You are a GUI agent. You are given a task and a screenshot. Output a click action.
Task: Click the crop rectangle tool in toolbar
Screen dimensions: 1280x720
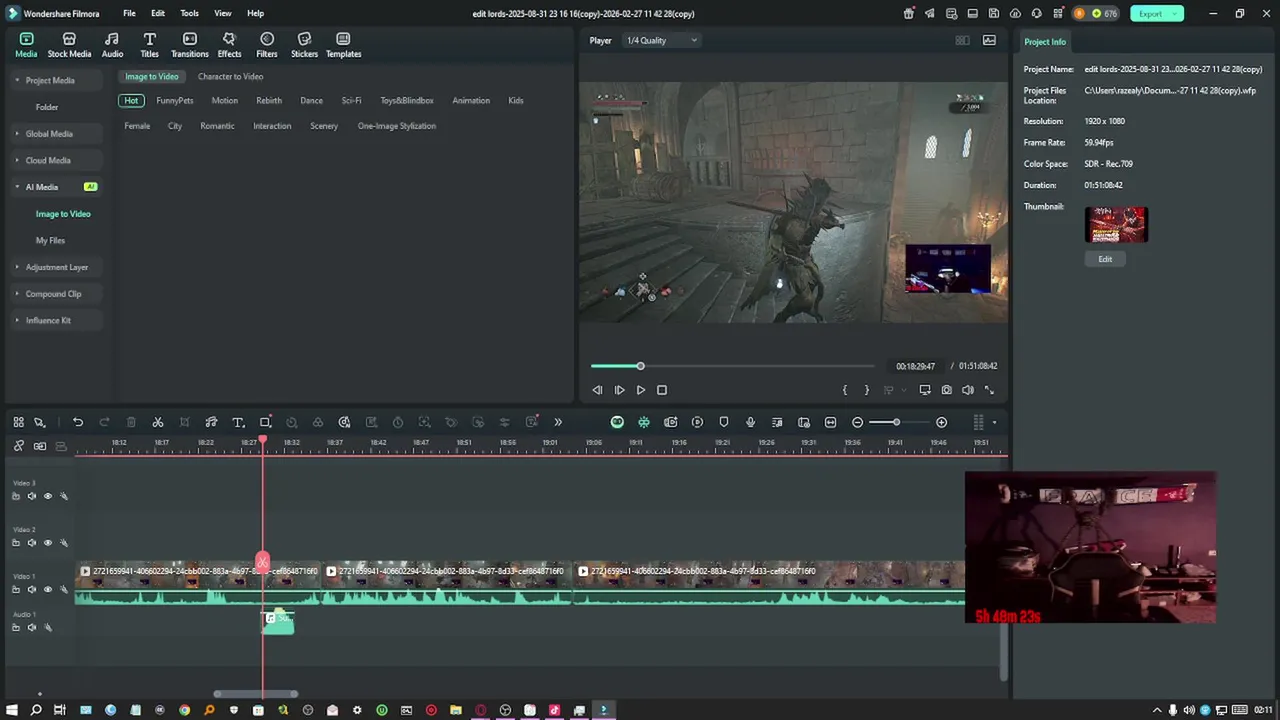click(x=265, y=422)
